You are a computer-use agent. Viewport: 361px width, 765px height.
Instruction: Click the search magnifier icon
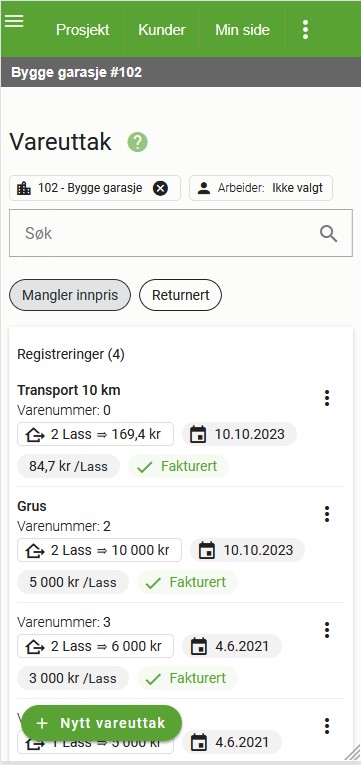pos(328,234)
